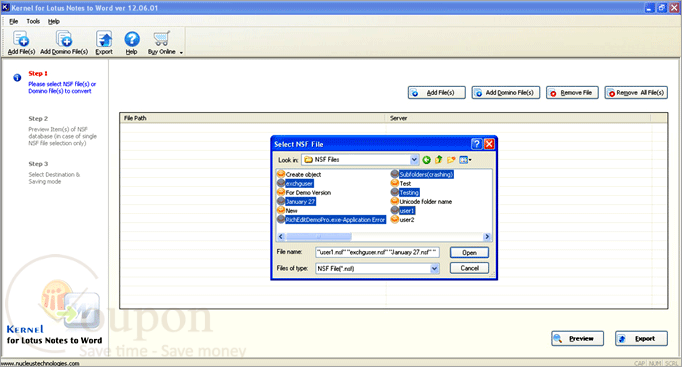Select the 'January 27' file
The height and width of the screenshot is (367, 682).
click(300, 202)
